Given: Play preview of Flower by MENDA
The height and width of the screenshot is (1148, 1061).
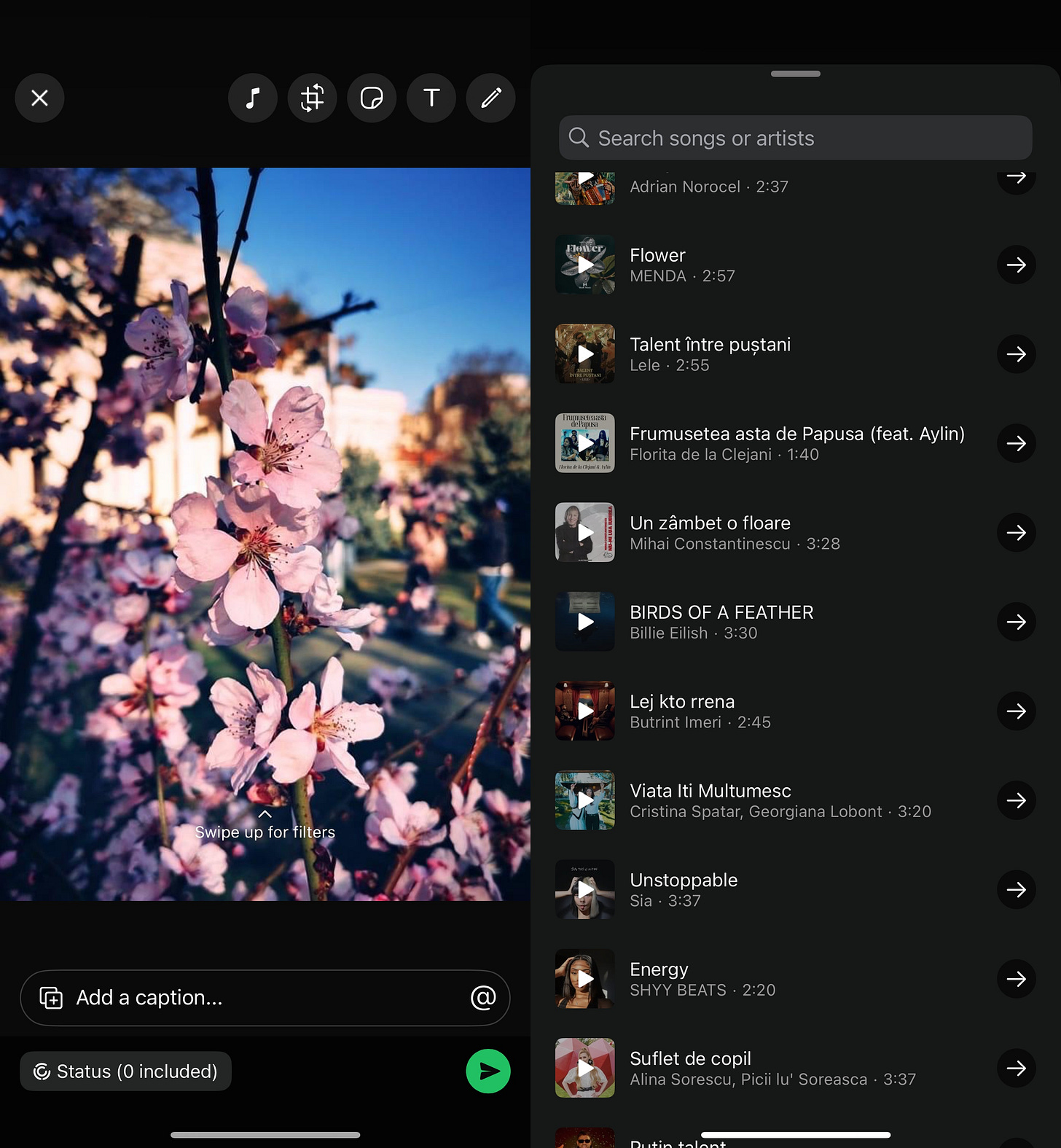Looking at the screenshot, I should coord(585,265).
